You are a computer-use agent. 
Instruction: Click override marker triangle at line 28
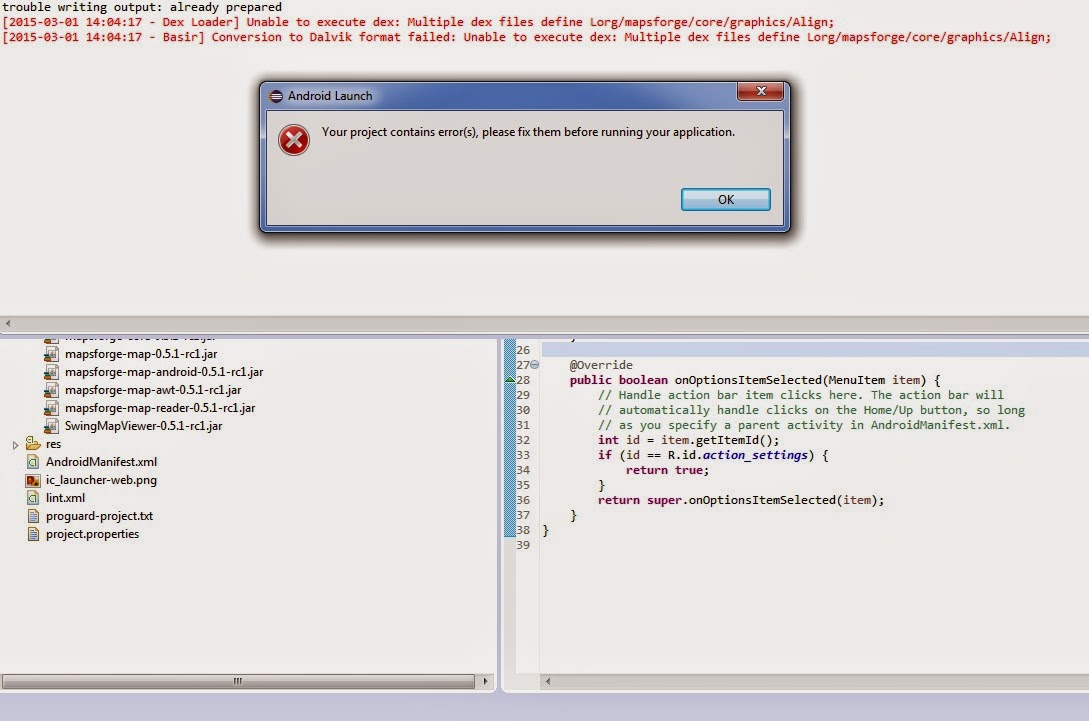coord(510,380)
